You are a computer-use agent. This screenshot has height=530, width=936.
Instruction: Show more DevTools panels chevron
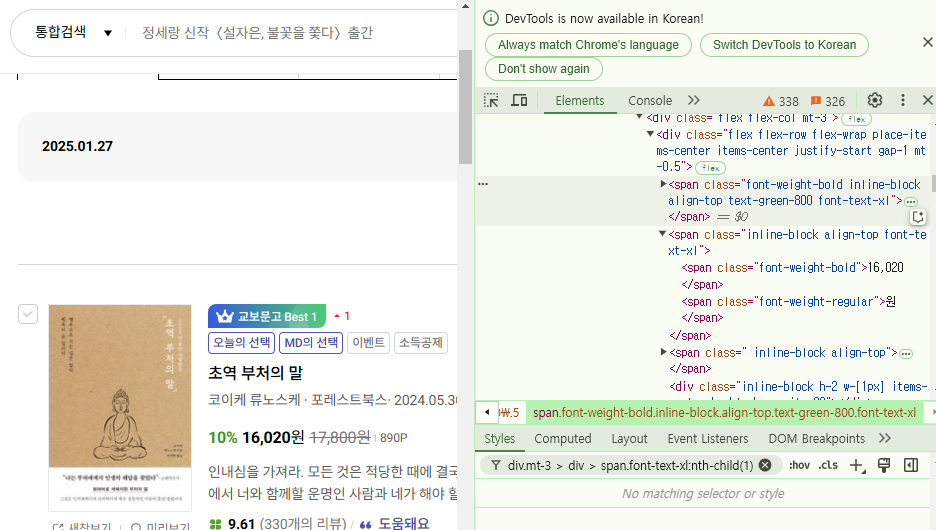(x=694, y=100)
